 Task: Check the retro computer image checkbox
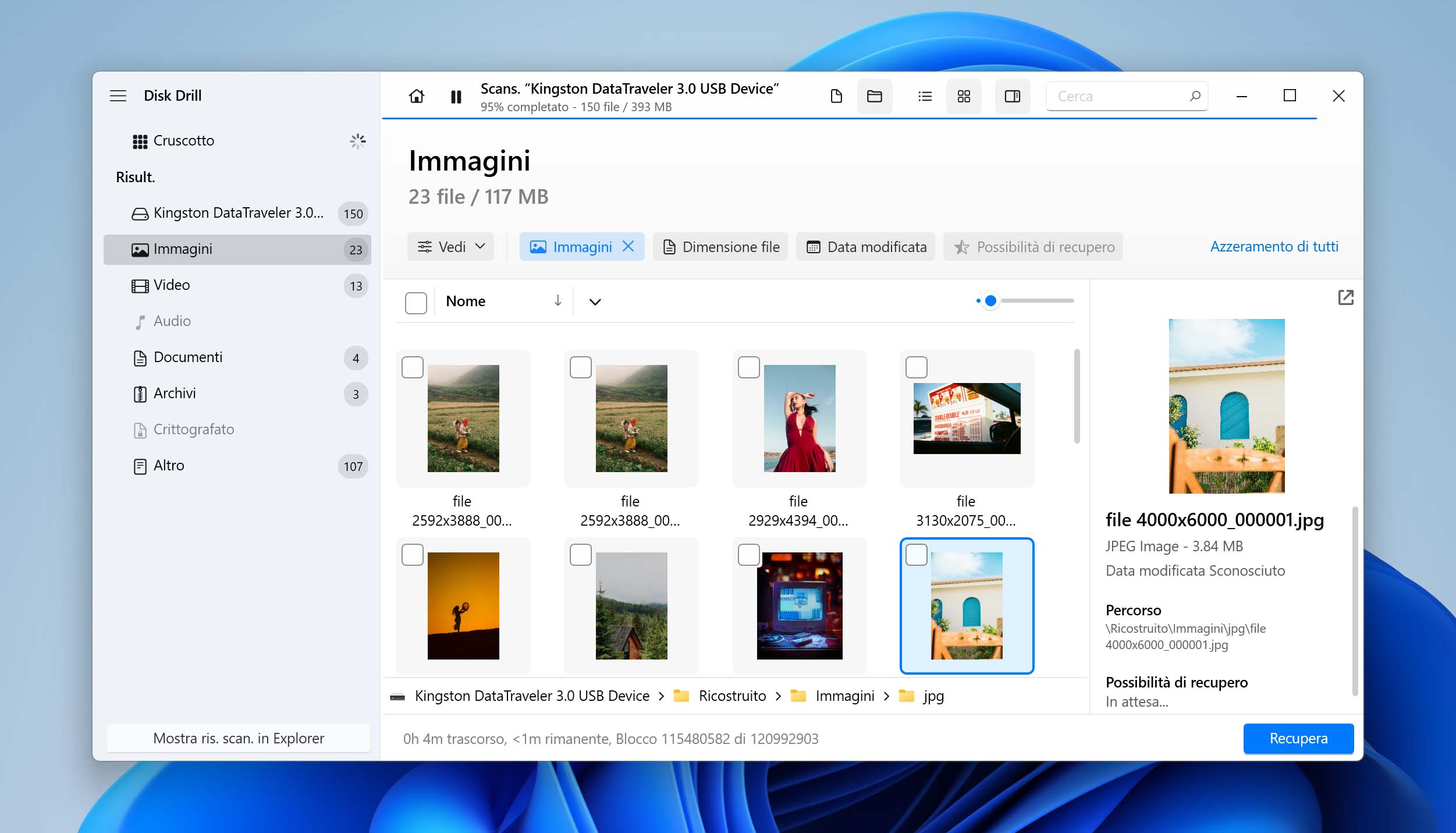[x=749, y=555]
